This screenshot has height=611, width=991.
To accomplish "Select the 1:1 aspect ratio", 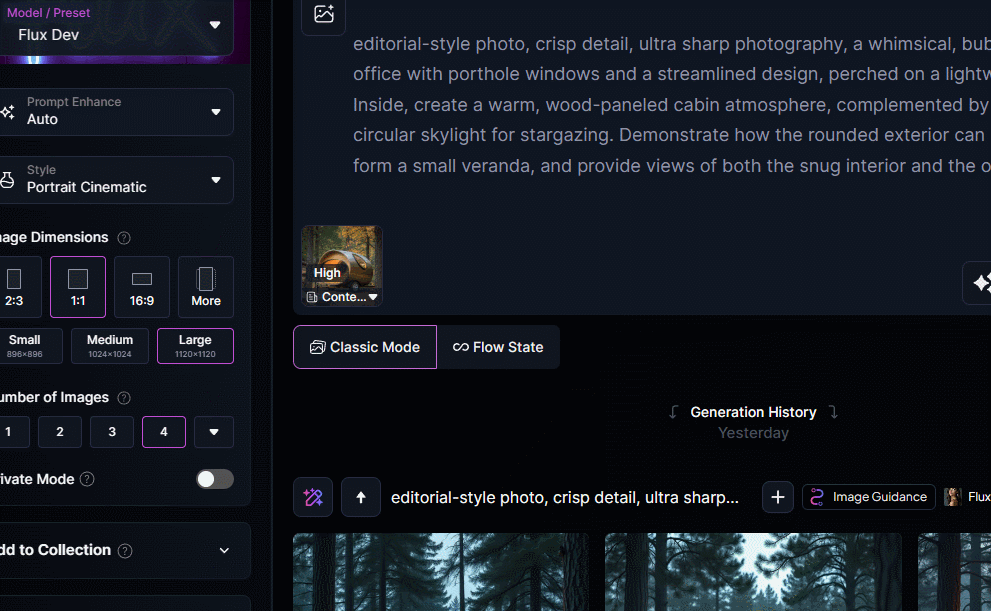I will pos(78,287).
